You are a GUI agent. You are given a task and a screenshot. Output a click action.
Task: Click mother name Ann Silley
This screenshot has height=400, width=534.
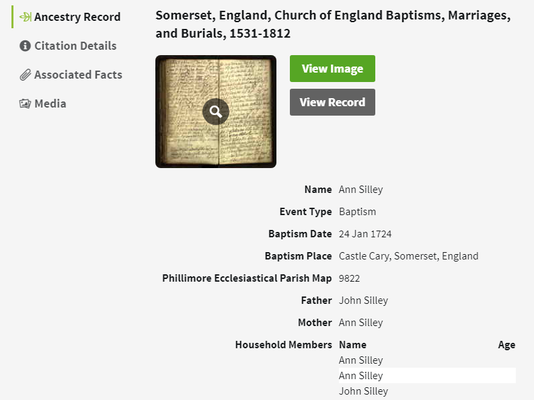(361, 322)
